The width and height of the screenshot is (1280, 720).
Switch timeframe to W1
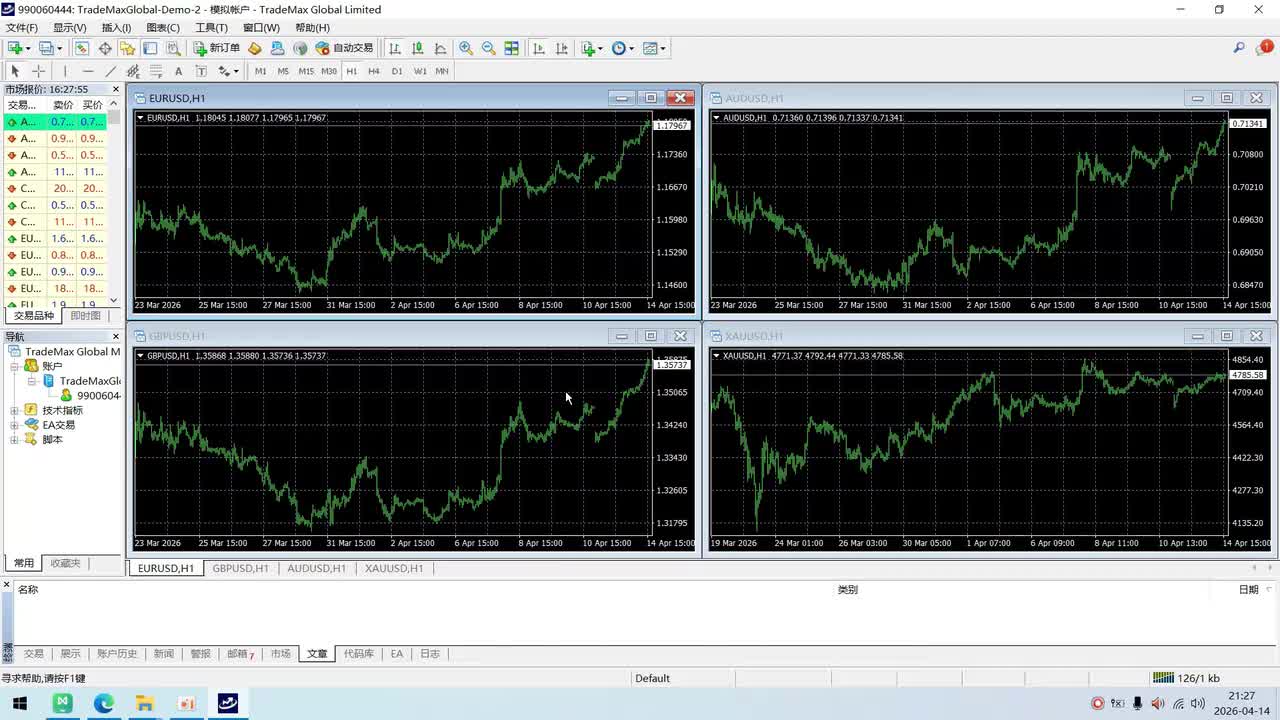(x=420, y=71)
